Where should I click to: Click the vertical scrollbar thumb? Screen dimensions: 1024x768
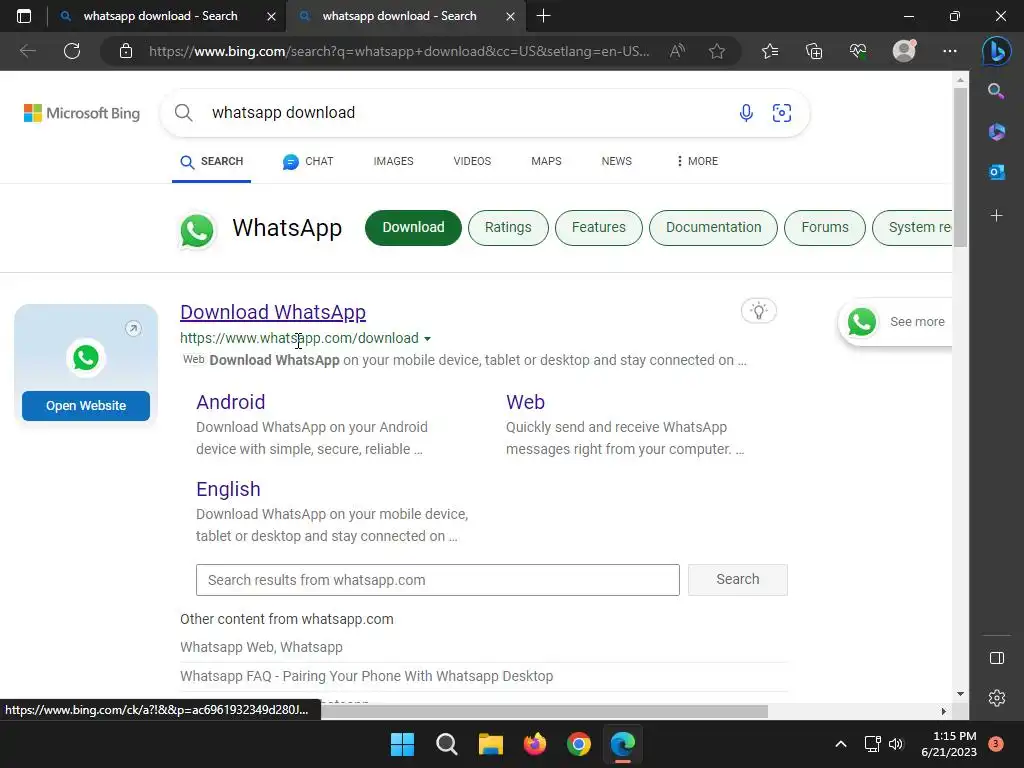[960, 167]
